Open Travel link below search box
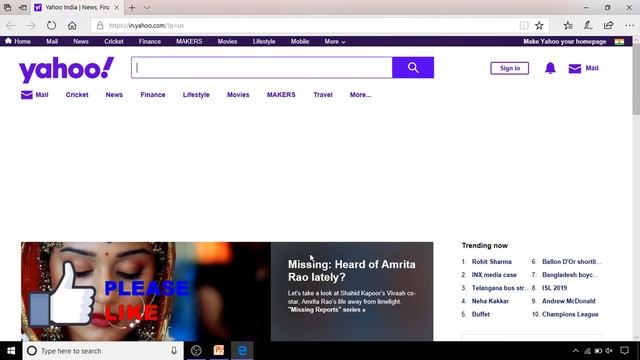 pos(323,95)
